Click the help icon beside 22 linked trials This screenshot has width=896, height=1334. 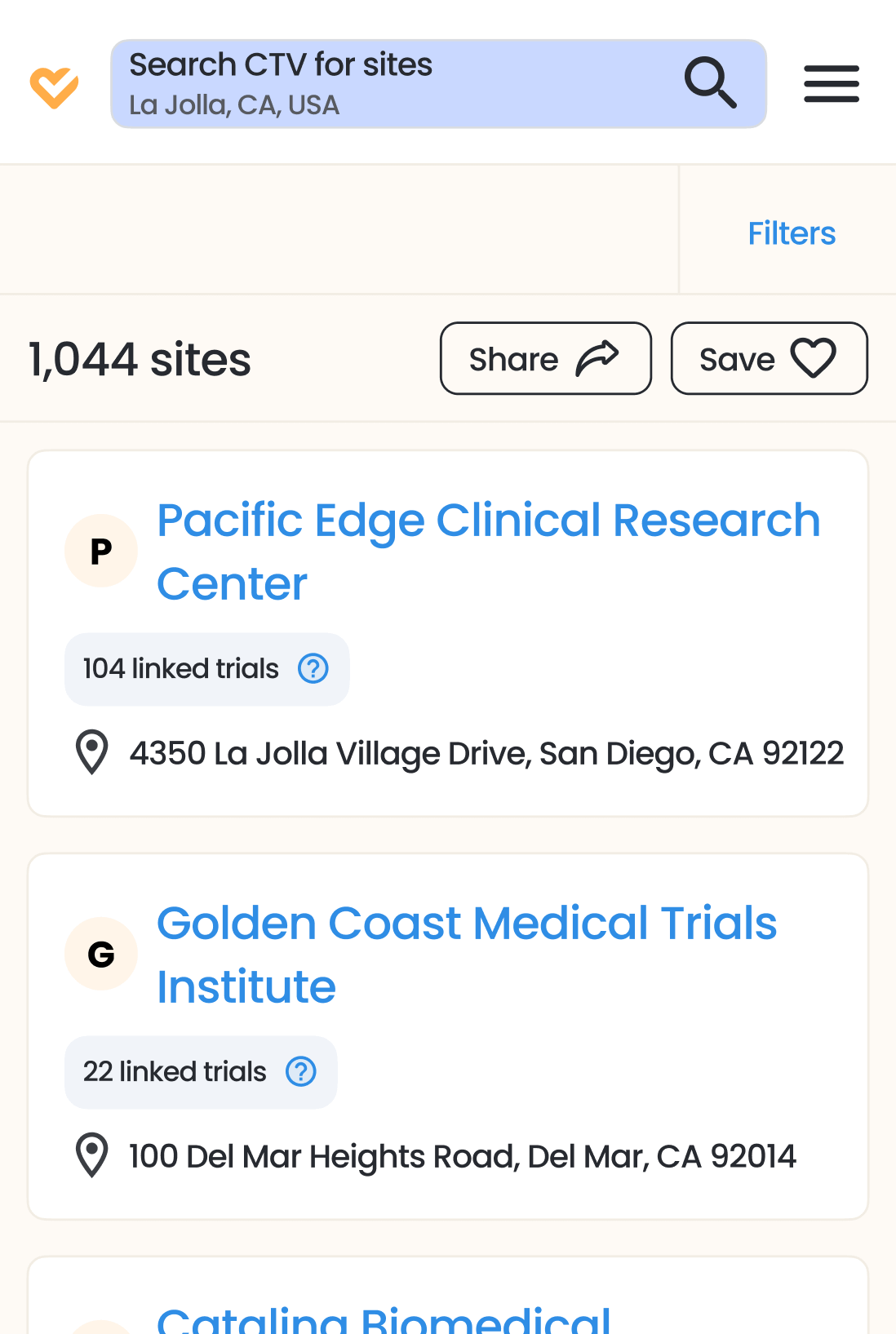tap(301, 1072)
